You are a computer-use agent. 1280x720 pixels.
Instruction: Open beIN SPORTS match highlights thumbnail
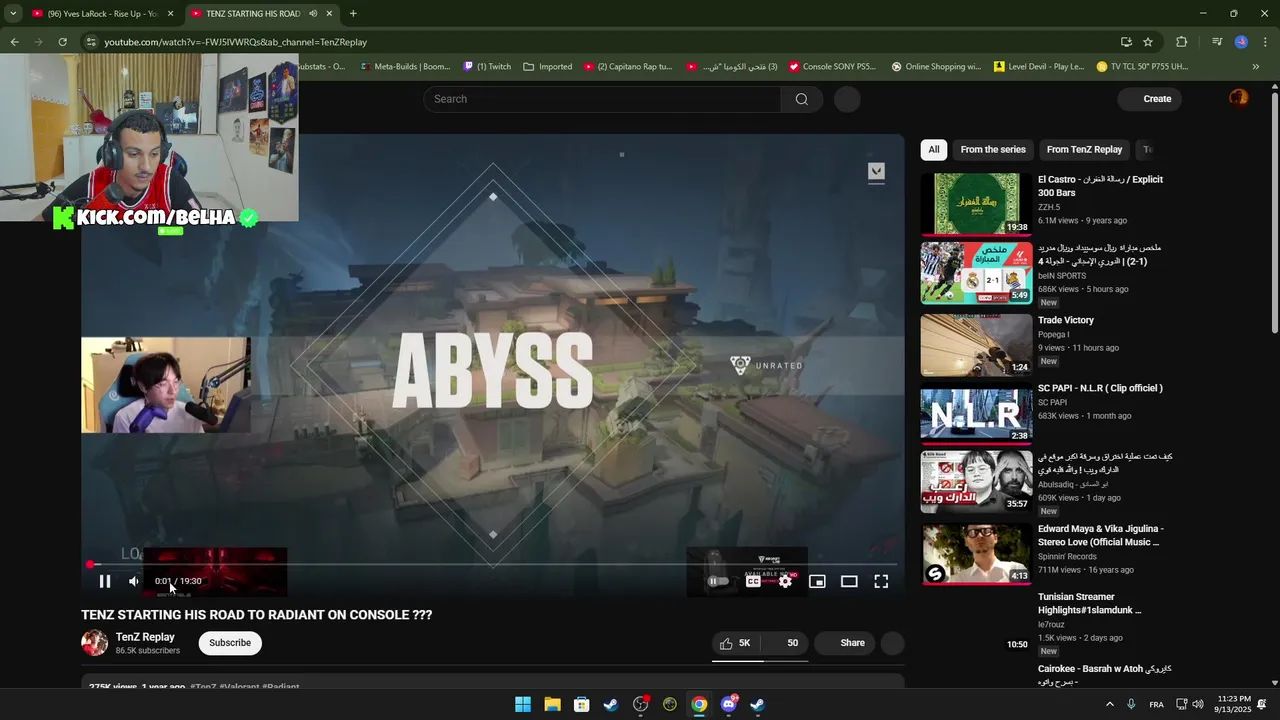click(x=976, y=272)
